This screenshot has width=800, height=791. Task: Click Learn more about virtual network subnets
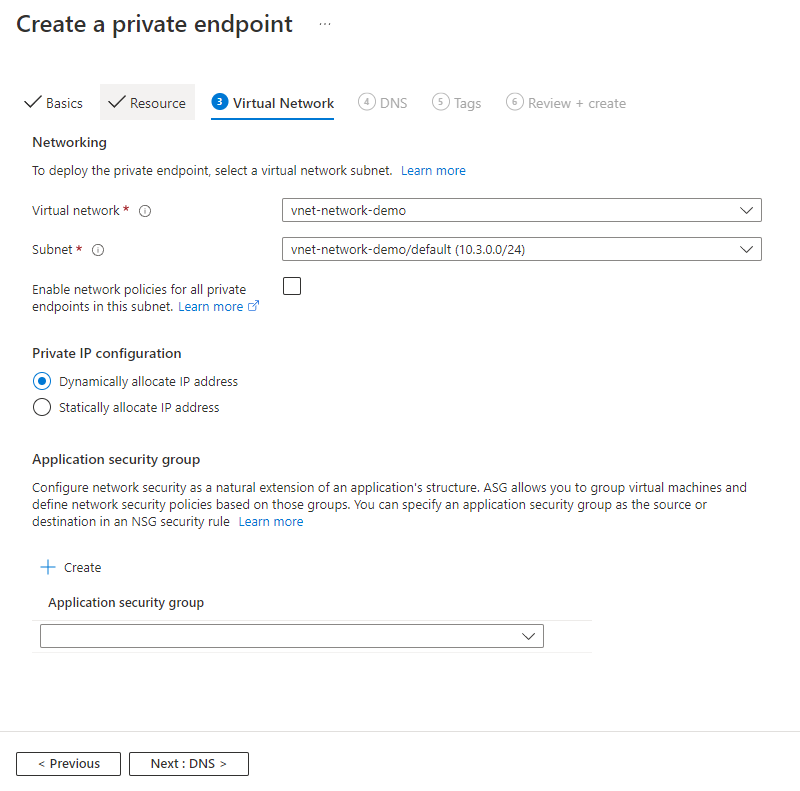tap(433, 170)
